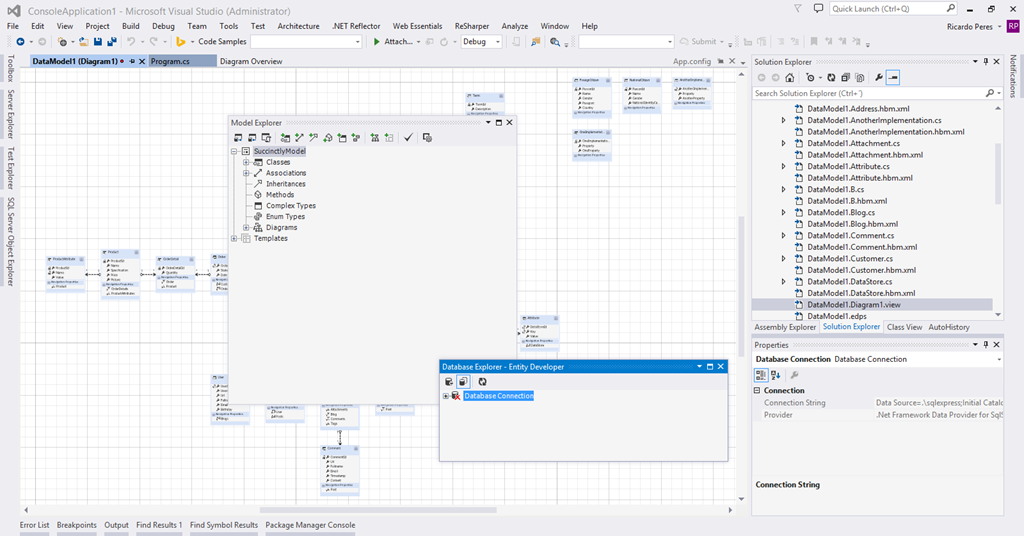The image size is (1024, 536).
Task: Open the Build menu
Action: tap(131, 26)
